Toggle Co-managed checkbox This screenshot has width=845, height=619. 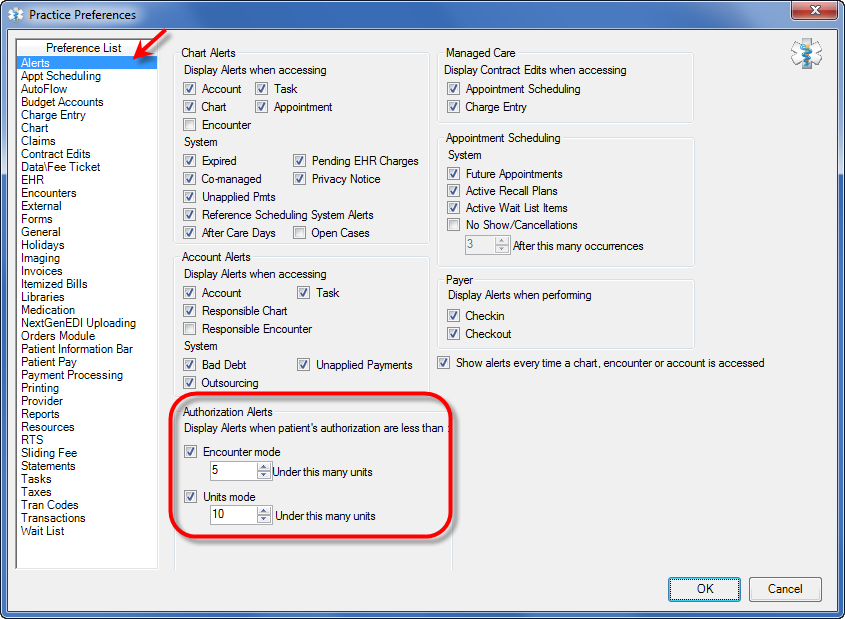click(189, 178)
